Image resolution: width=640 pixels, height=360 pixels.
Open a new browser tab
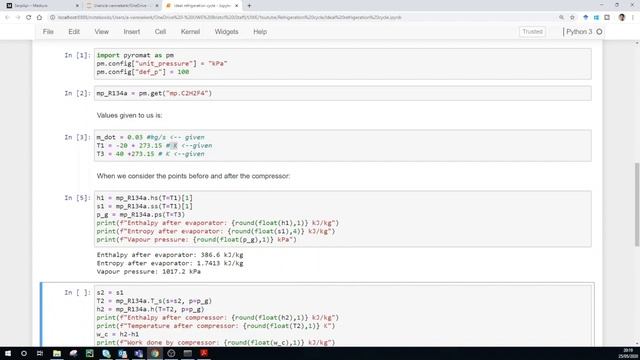pyautogui.click(x=249, y=6)
